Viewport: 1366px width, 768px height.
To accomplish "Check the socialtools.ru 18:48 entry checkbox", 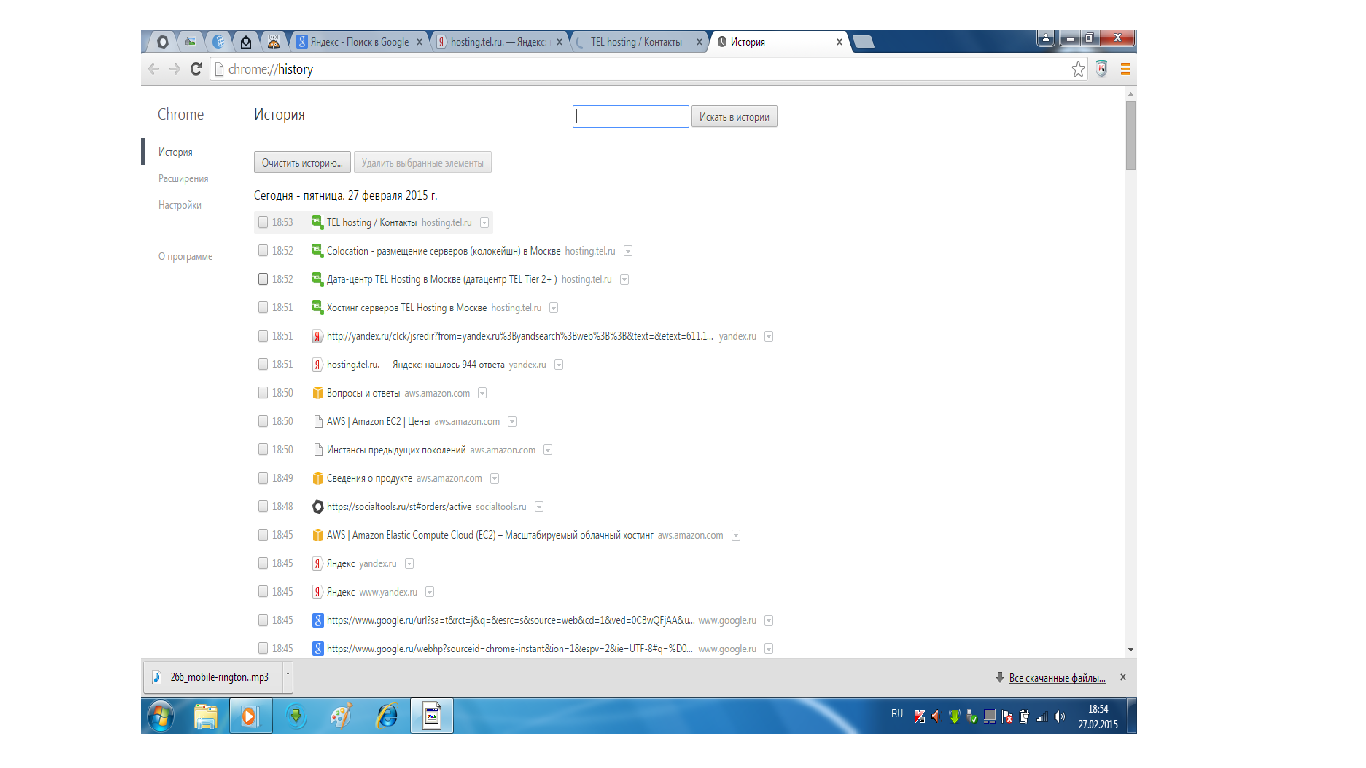I will tap(262, 506).
